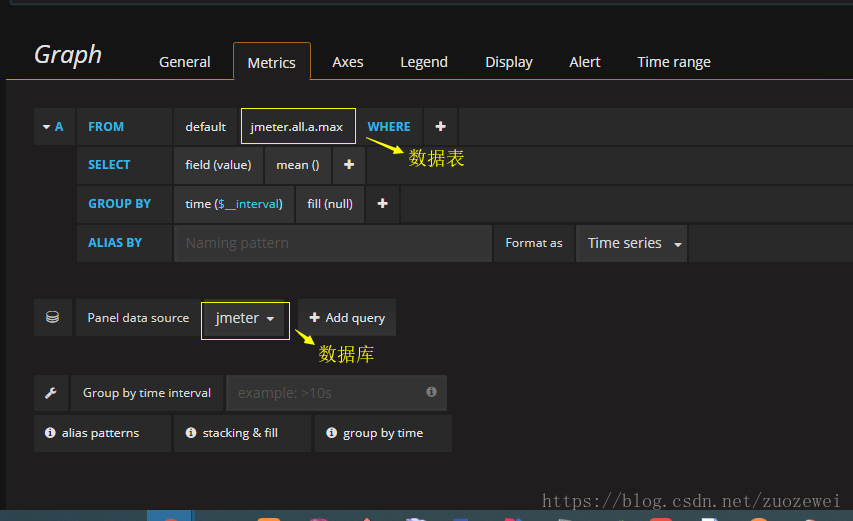Screen dimensions: 853x521
Task: Click the field (value) segment
Action: (x=218, y=165)
